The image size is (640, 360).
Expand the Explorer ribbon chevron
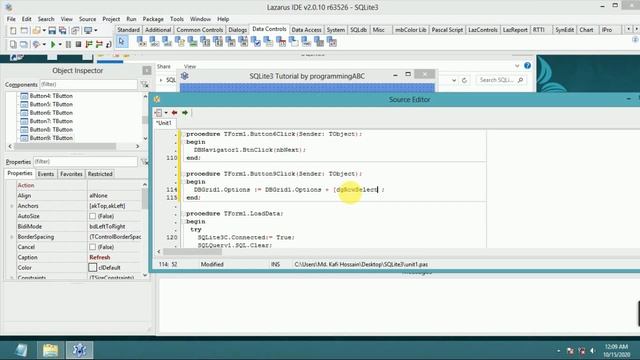click(517, 66)
